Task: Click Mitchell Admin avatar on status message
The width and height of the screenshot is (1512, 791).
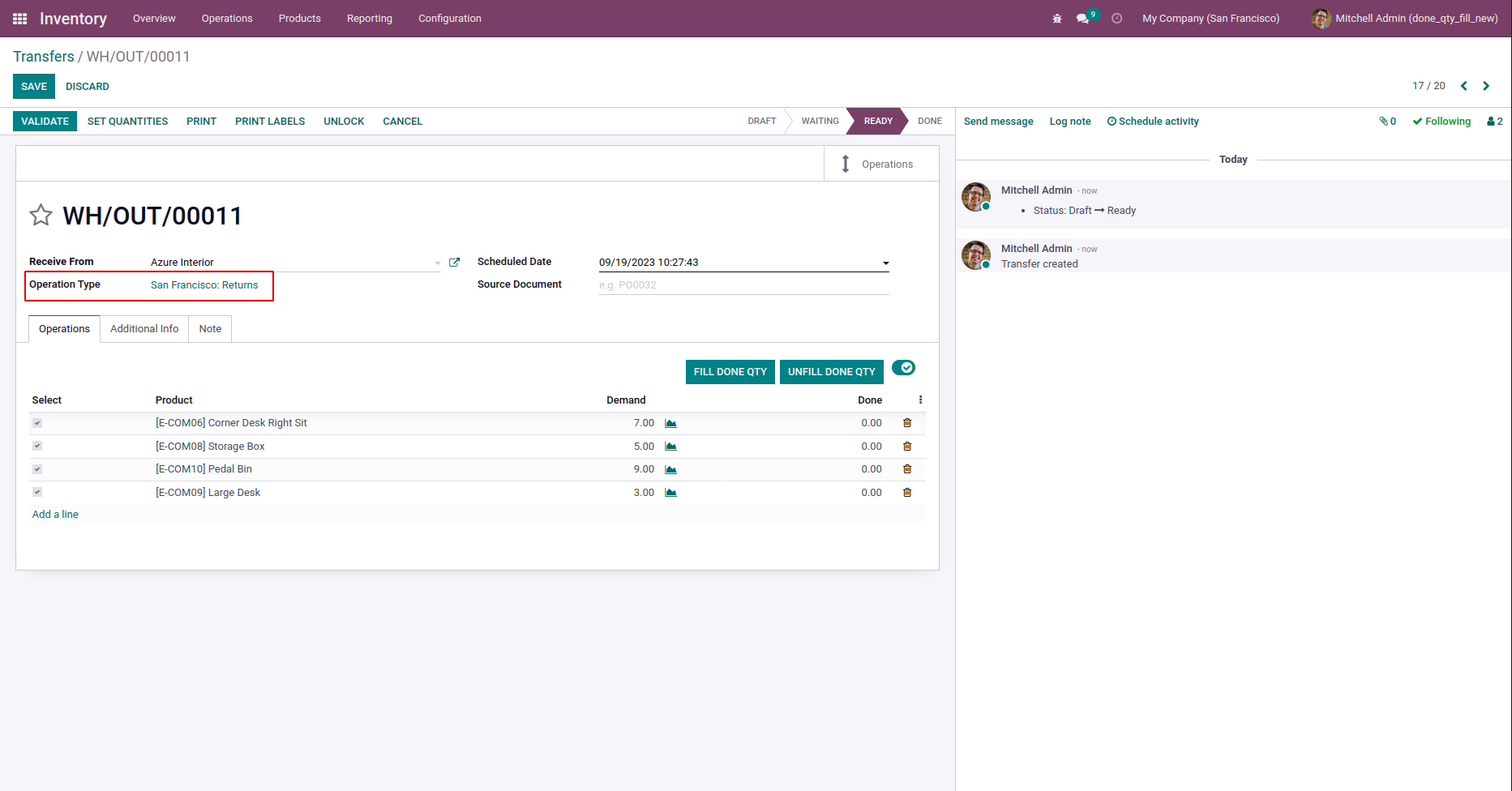Action: pyautogui.click(x=976, y=197)
